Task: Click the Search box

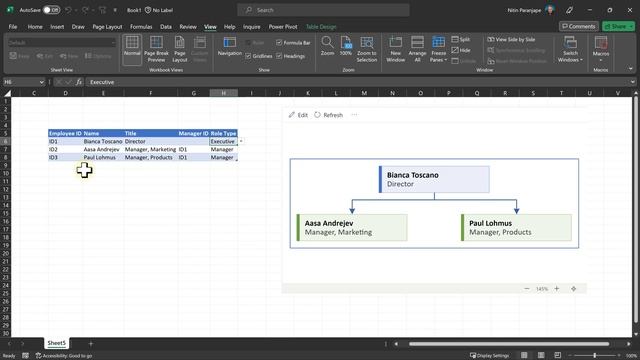Action: point(323,10)
